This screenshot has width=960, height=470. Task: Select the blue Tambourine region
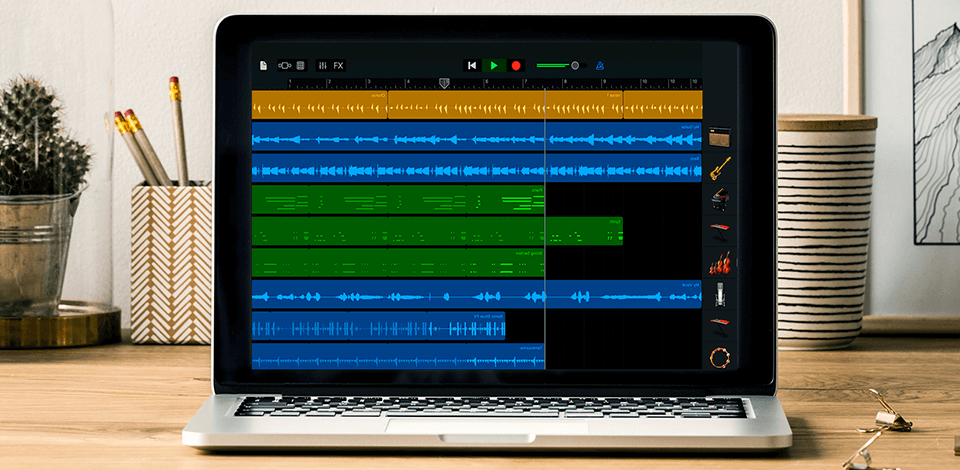pyautogui.click(x=398, y=356)
